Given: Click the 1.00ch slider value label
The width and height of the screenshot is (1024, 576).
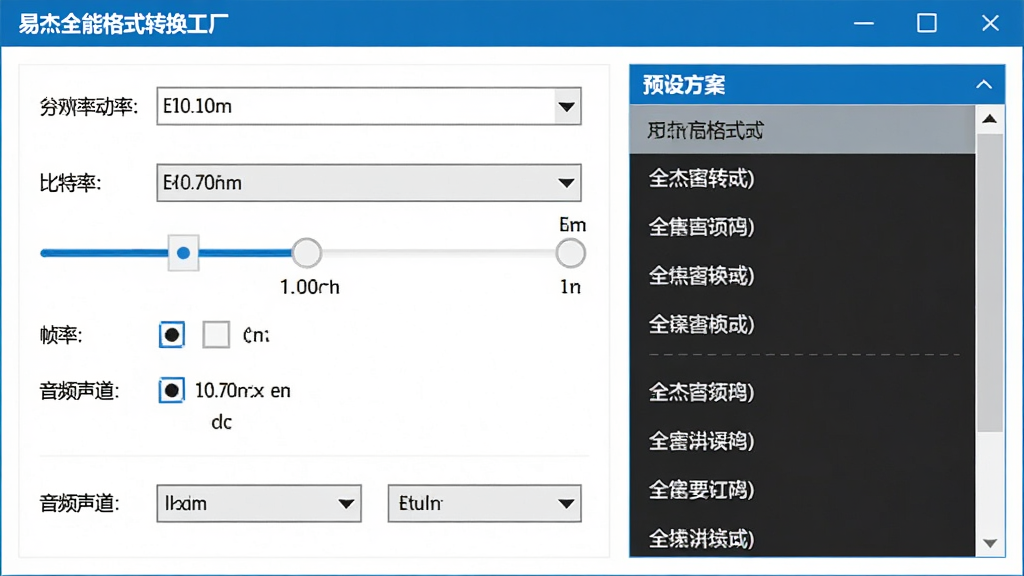Looking at the screenshot, I should 310,287.
